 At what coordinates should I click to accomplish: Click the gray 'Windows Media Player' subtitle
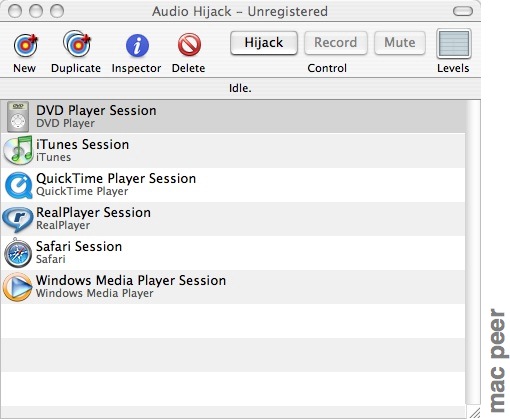95,293
